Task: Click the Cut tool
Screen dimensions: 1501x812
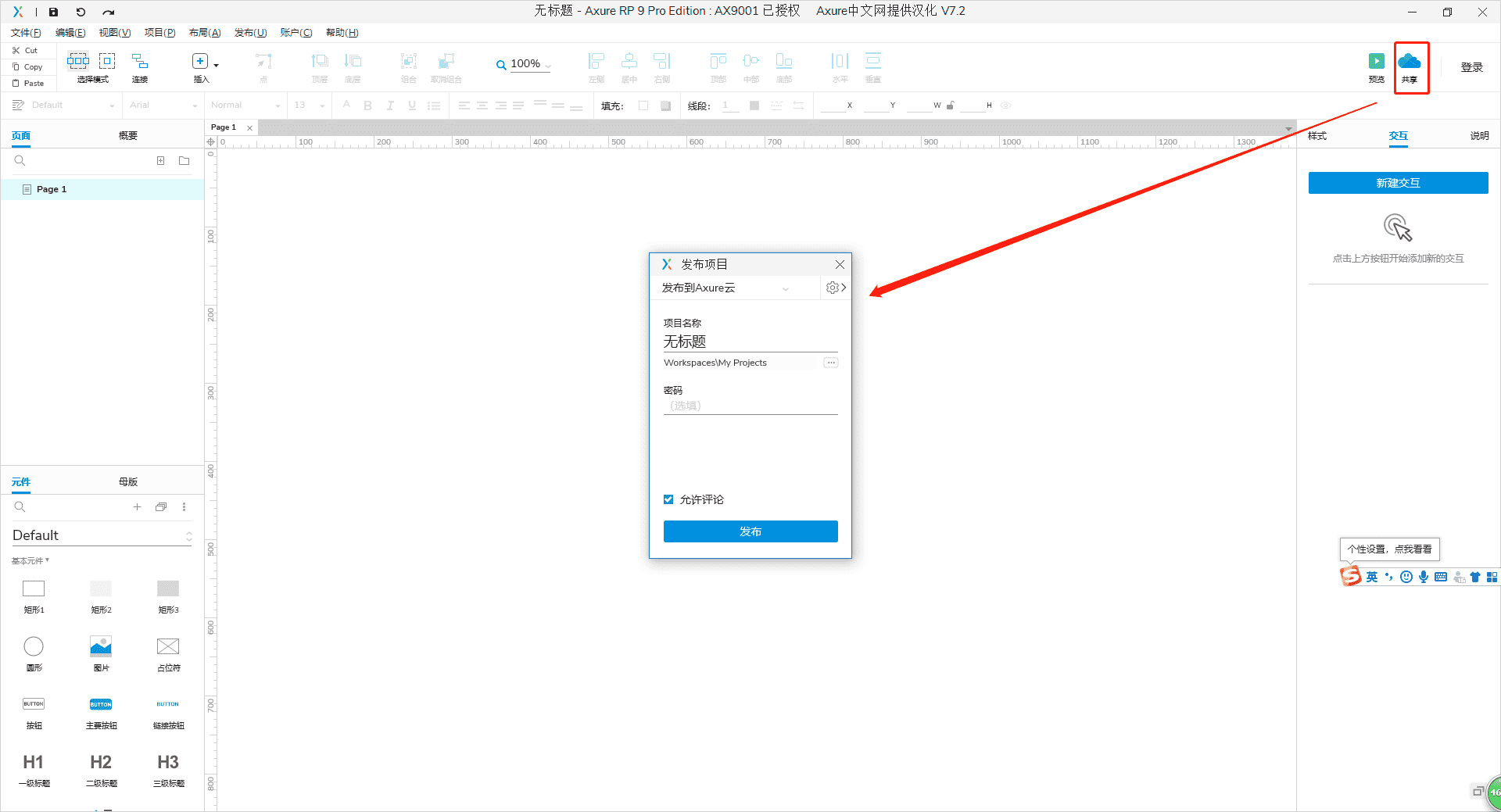Action: 25,50
